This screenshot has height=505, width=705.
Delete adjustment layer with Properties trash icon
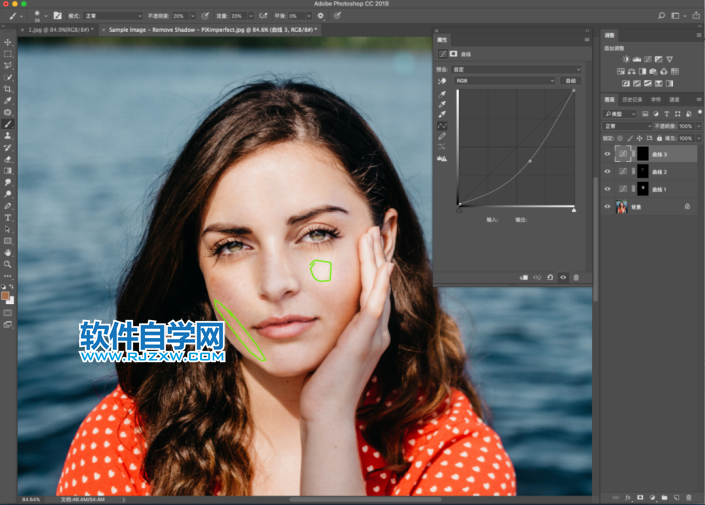(576, 278)
